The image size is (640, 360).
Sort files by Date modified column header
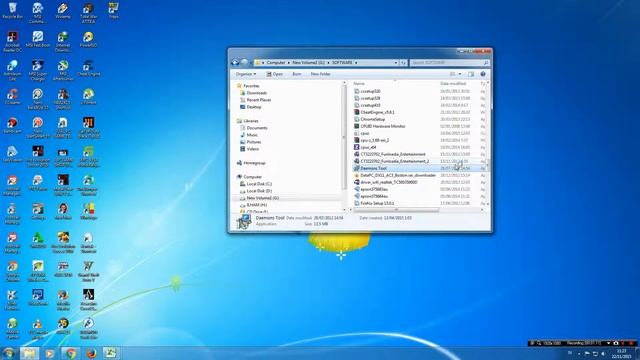coord(453,84)
